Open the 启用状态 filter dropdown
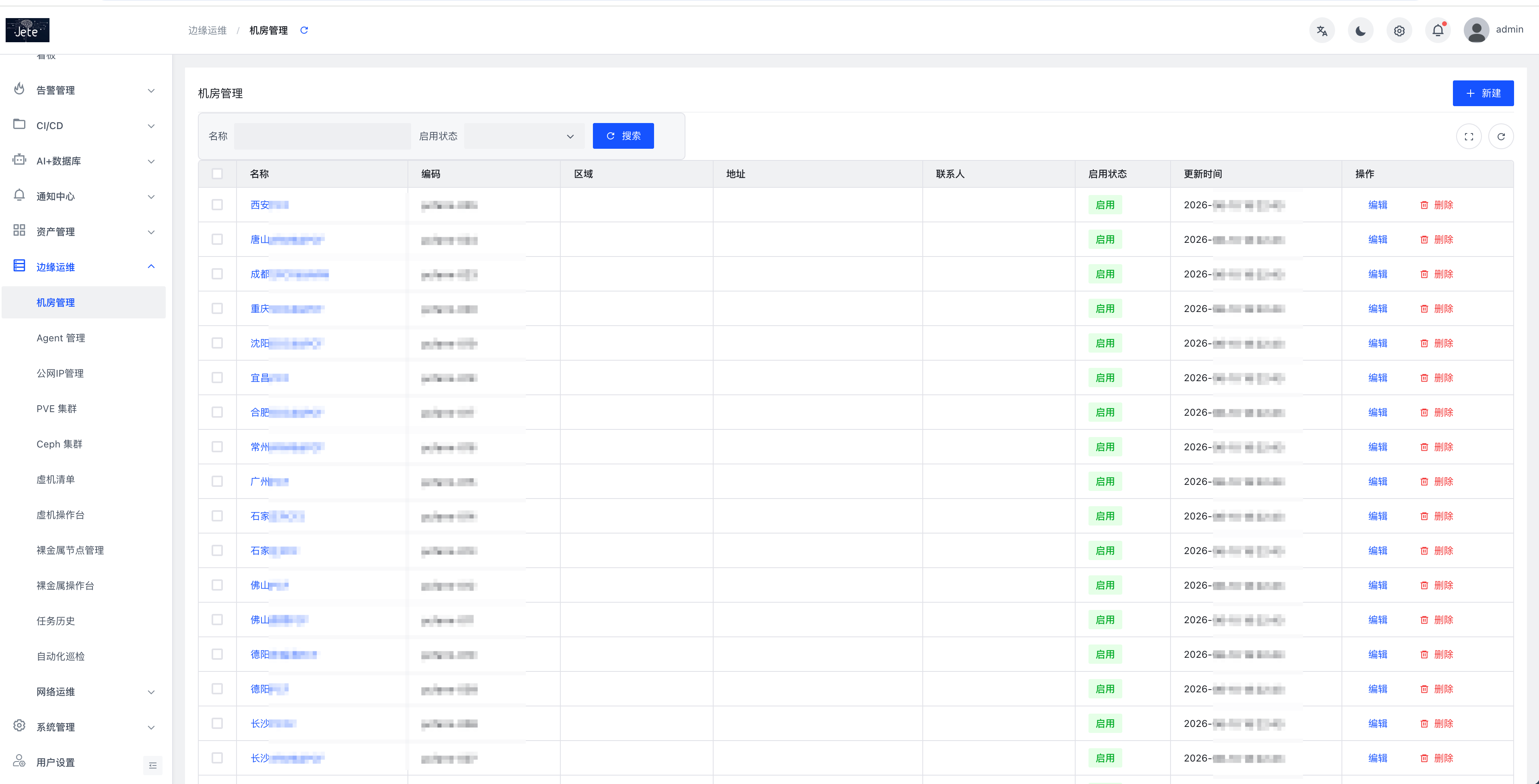 [x=523, y=136]
